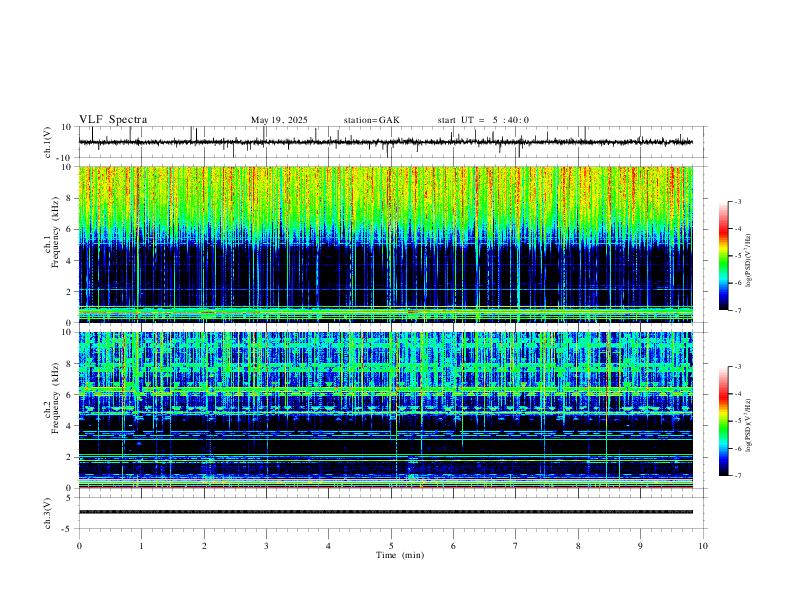Click the 'ch.3(V)' axis label
The width and height of the screenshot is (792, 612).
(48, 513)
